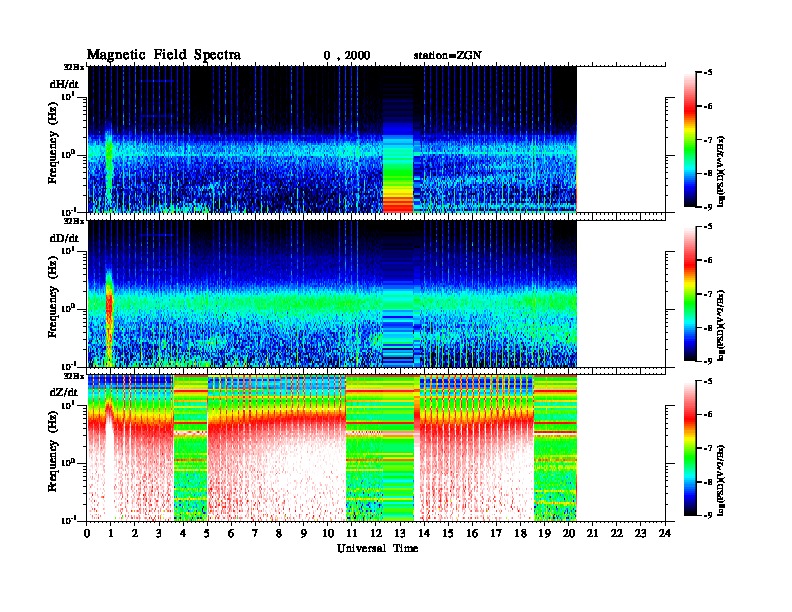Click the dD/dt 'Frequency (Hz)' axis label
Screen dimensions: 792x612
53,297
